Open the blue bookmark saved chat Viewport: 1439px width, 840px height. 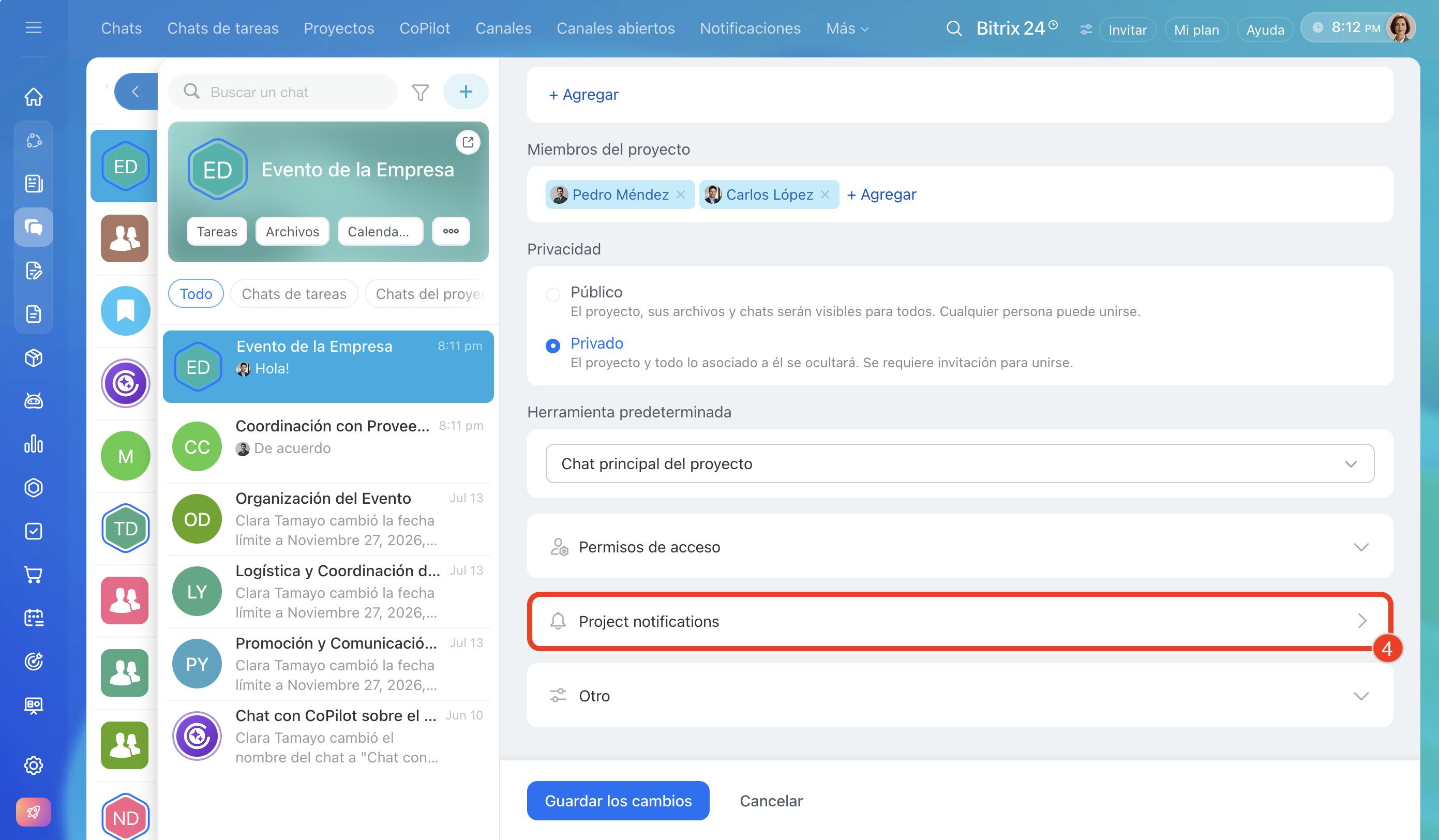126,311
